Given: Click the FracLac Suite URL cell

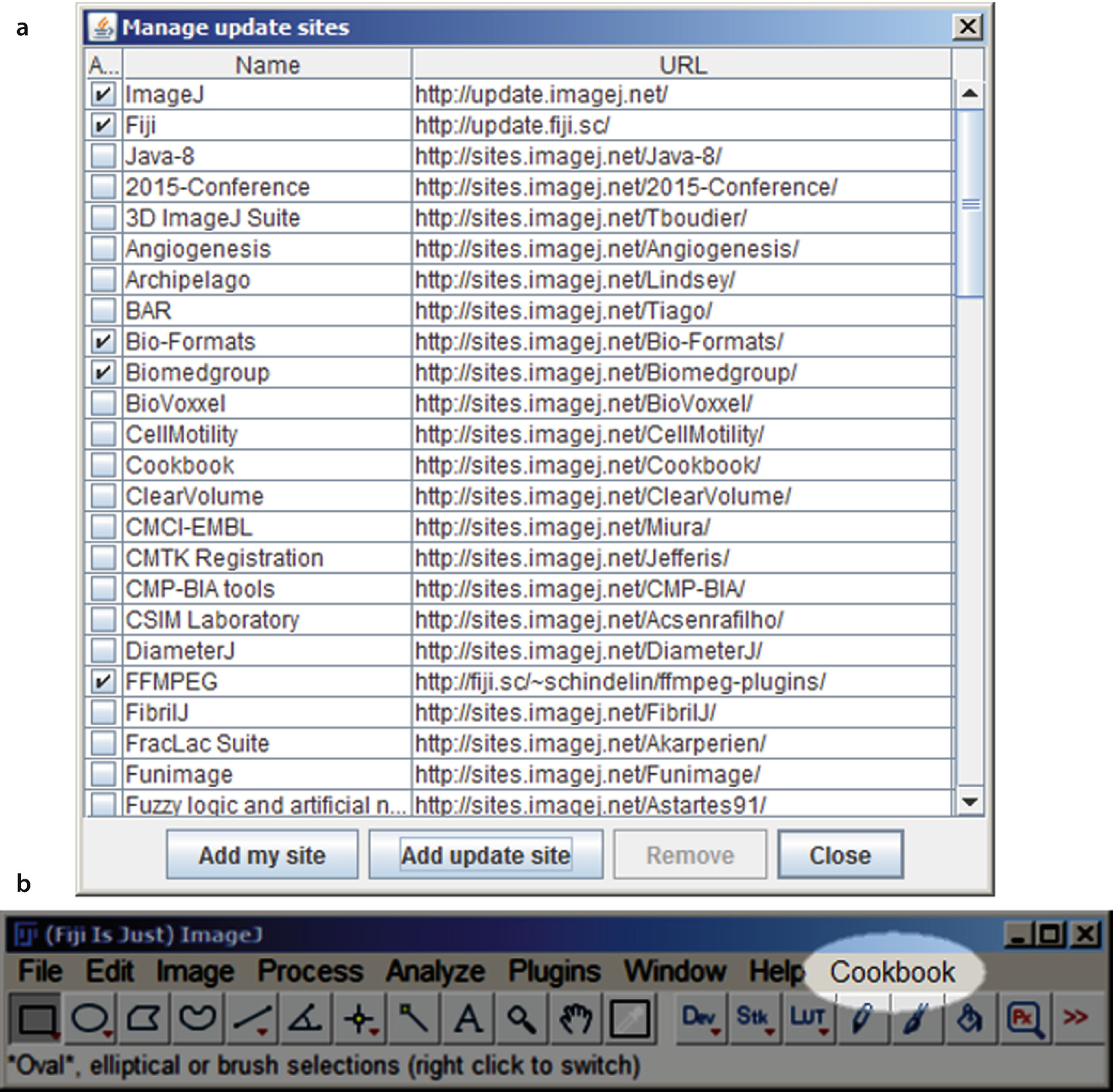Looking at the screenshot, I should click(x=683, y=744).
